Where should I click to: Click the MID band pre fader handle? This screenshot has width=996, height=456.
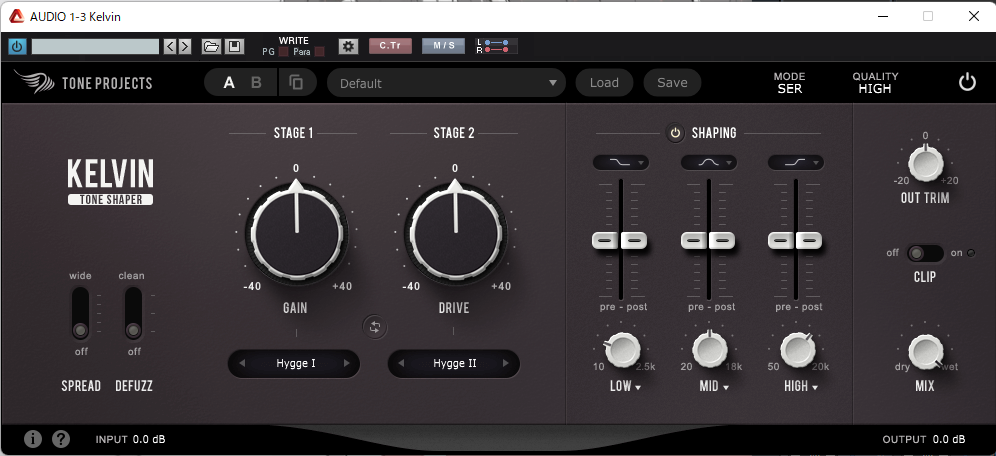(694, 240)
